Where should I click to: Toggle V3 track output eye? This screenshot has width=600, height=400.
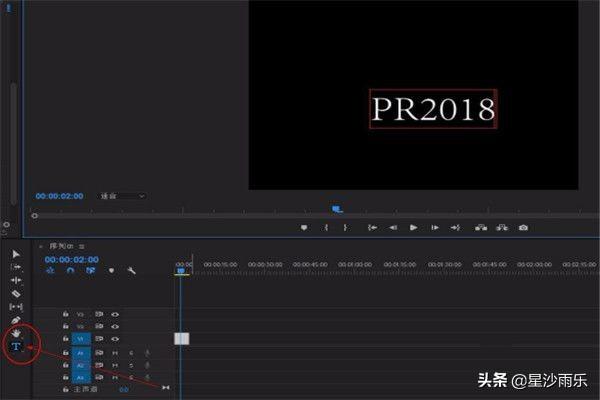115,315
